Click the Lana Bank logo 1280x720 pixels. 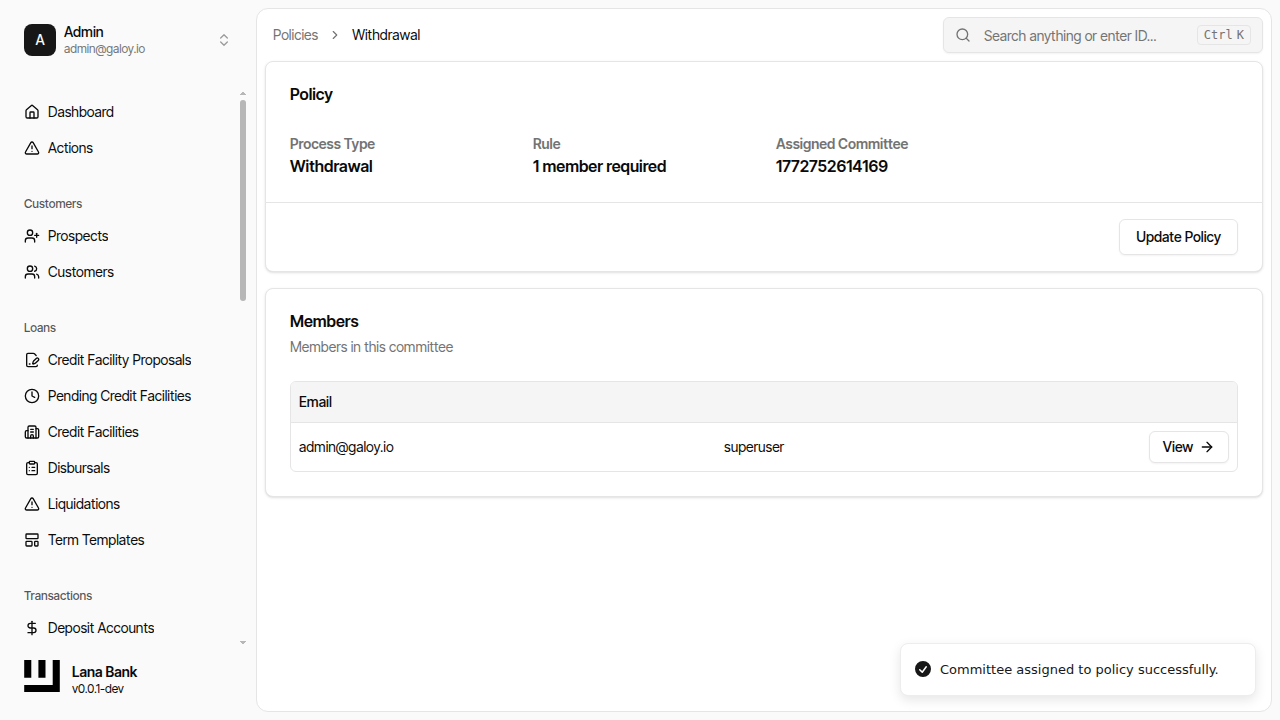tap(41, 675)
